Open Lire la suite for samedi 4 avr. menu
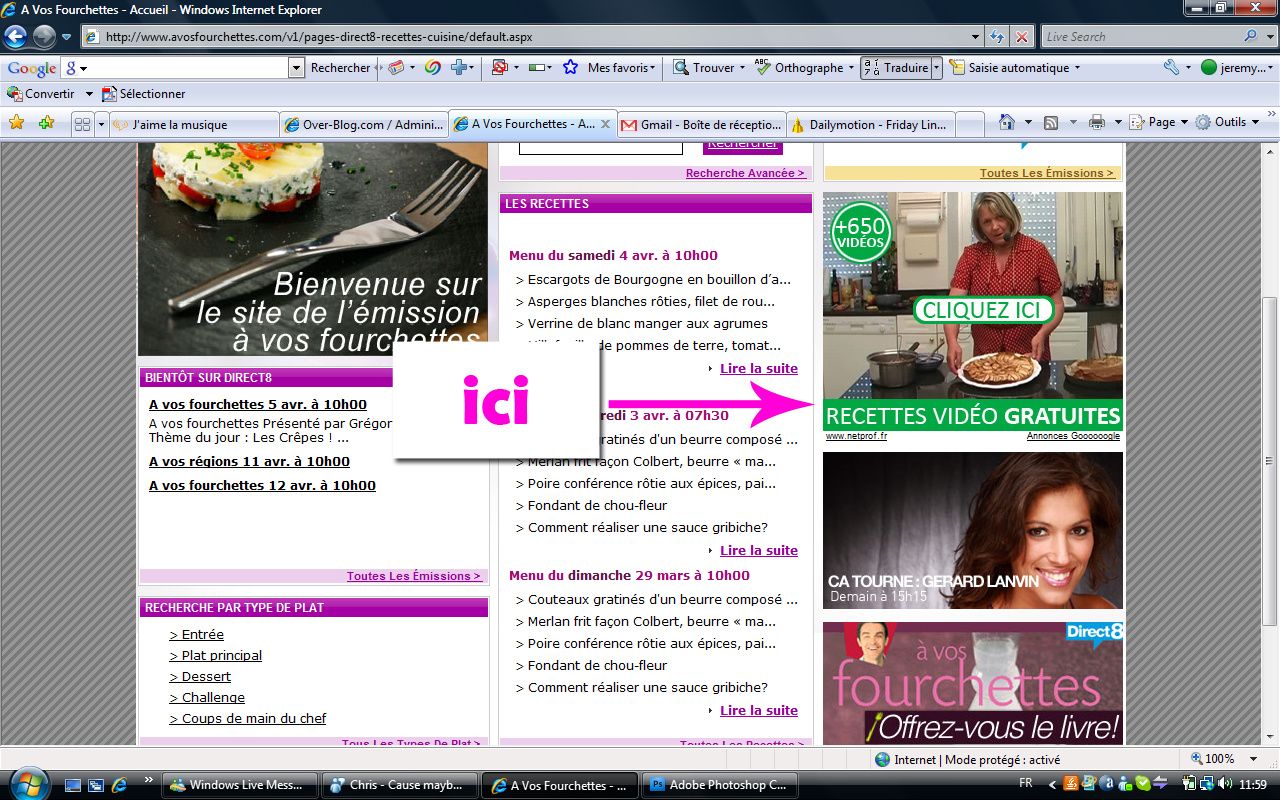Screen dimensions: 1280x800 coord(759,368)
